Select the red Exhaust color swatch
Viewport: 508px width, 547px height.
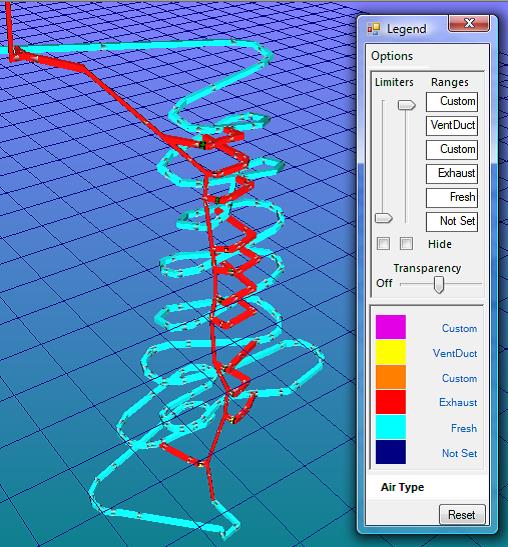(x=391, y=402)
